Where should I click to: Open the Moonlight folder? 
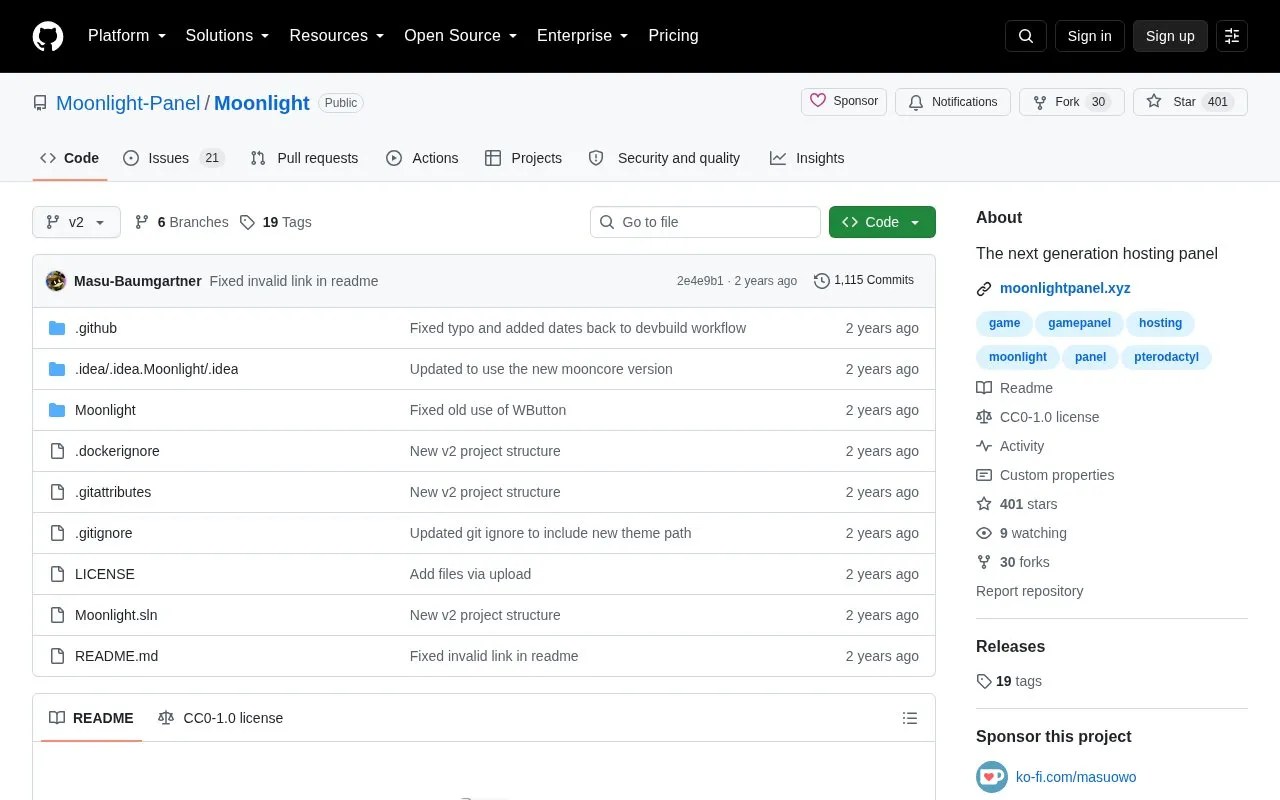[x=105, y=410]
